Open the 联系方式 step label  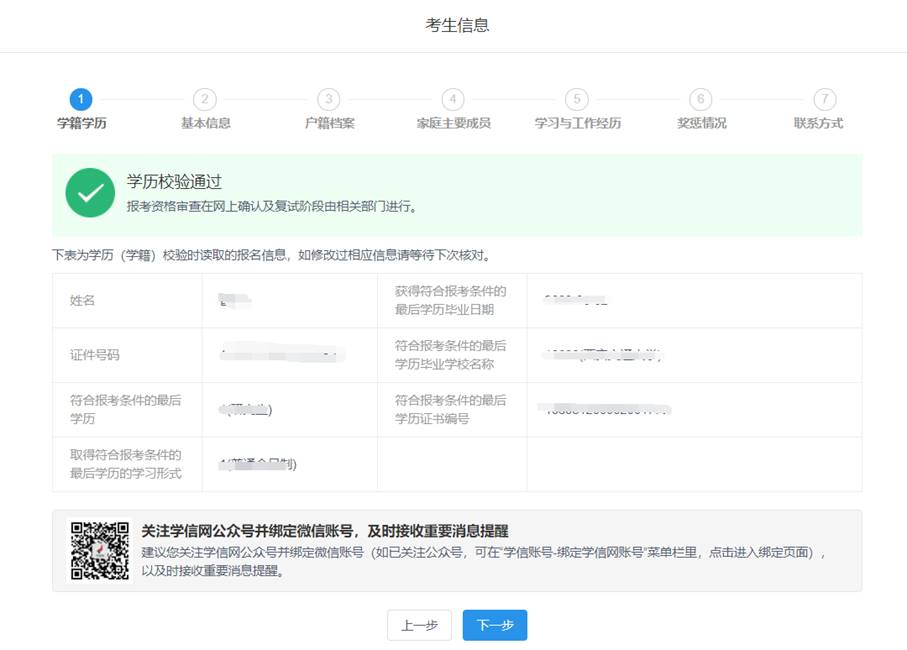(x=818, y=123)
